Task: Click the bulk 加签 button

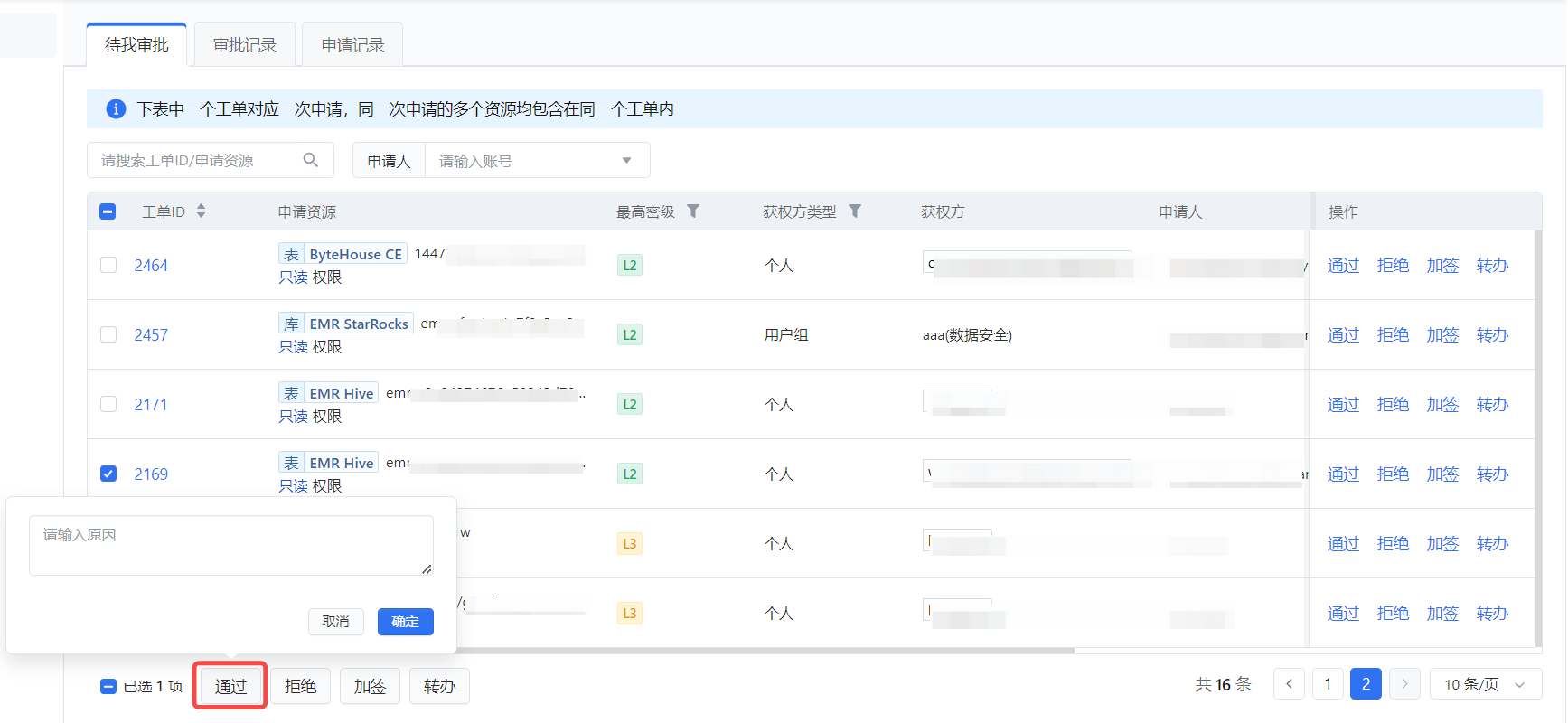Action: point(370,686)
